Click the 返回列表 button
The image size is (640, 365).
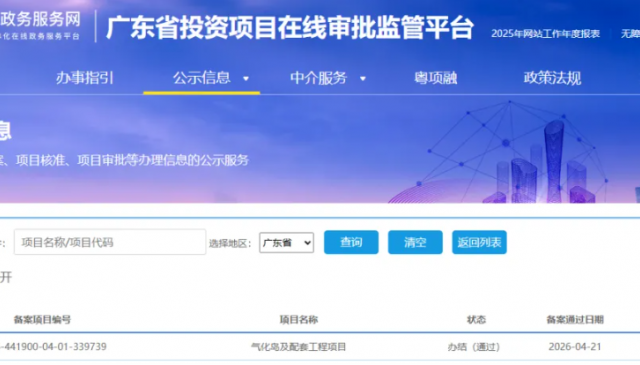point(479,242)
